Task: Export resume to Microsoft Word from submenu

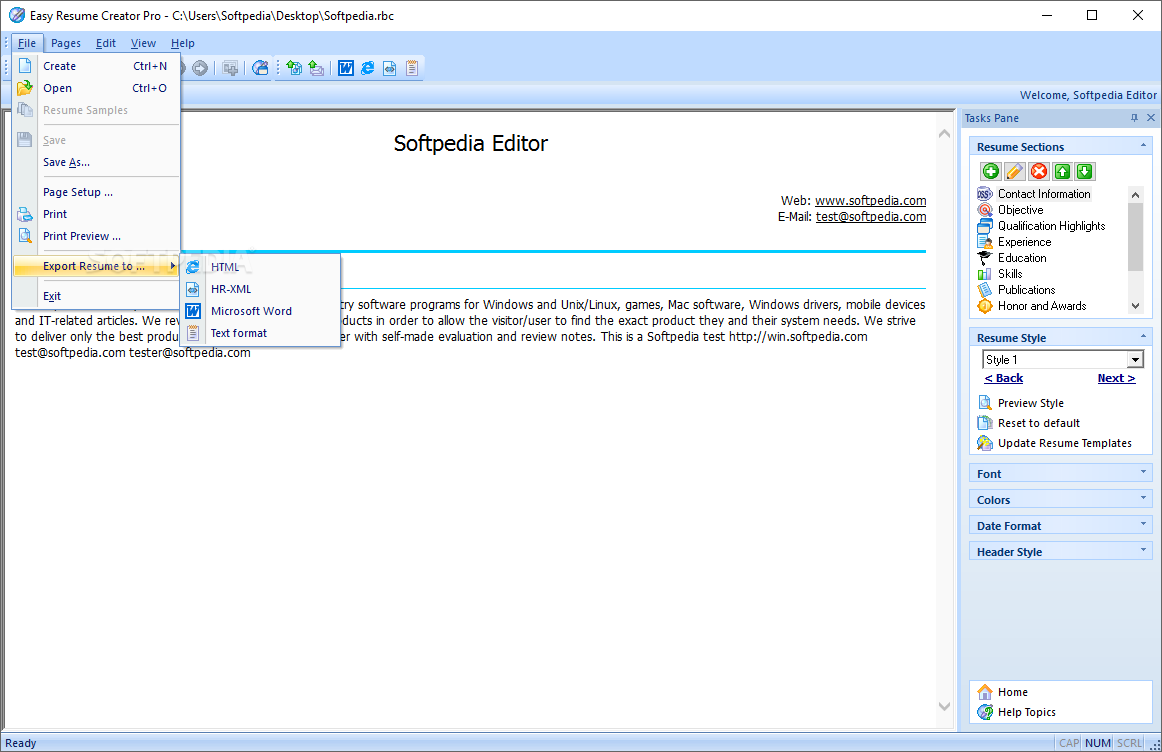Action: (x=260, y=311)
